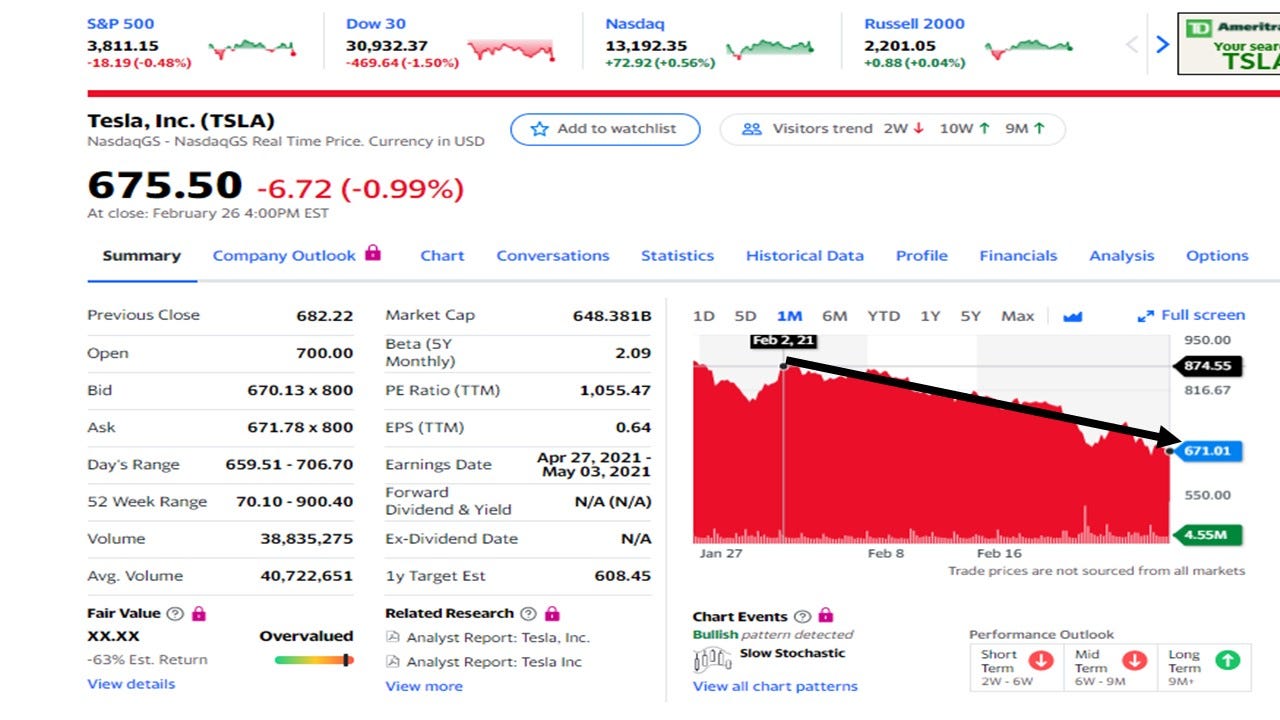Open the Profile tab
Screen dimensions: 1280x720
coord(922,256)
